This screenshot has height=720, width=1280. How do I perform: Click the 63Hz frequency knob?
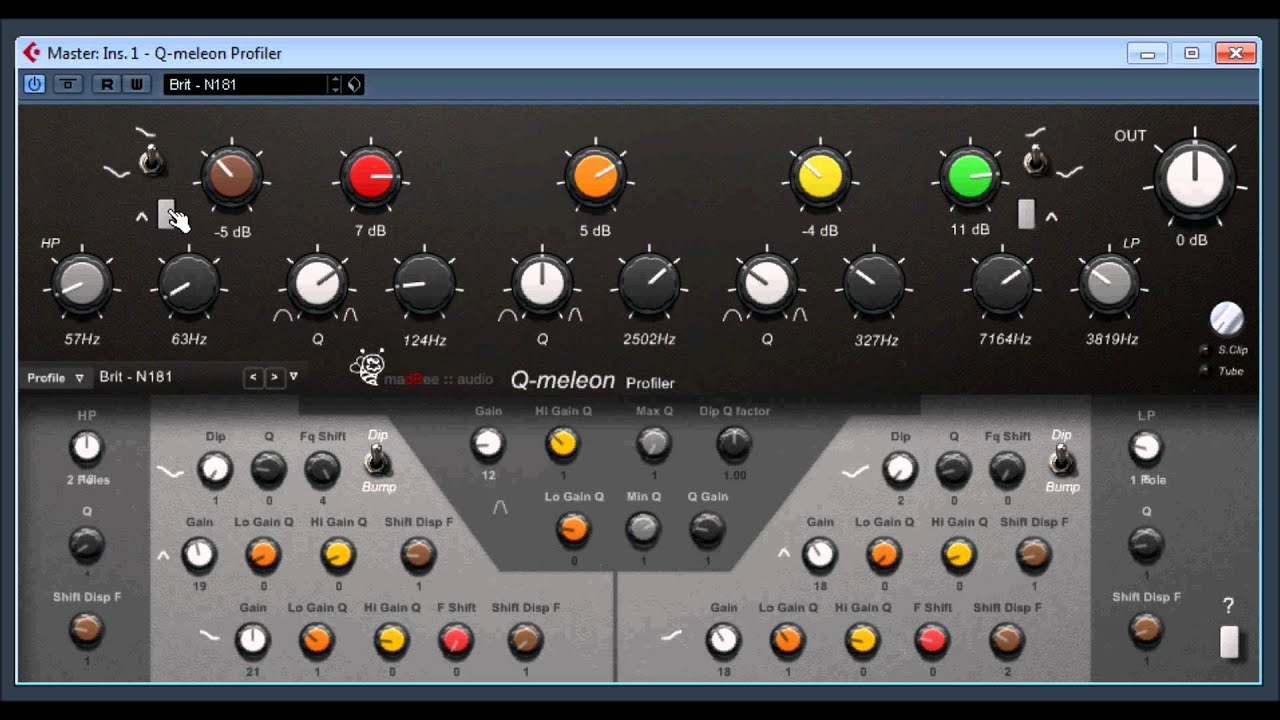[x=189, y=285]
